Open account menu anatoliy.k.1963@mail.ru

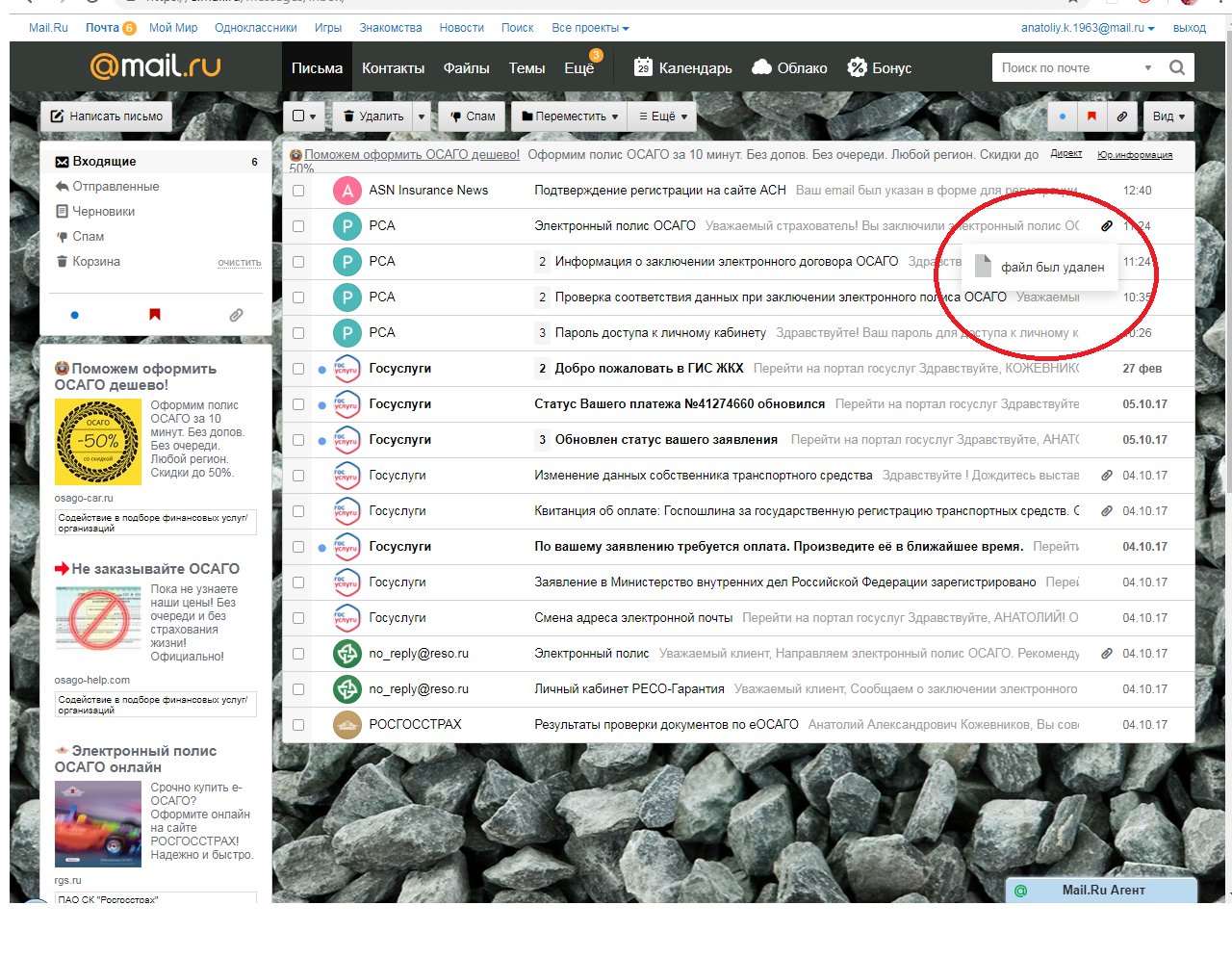(1087, 28)
